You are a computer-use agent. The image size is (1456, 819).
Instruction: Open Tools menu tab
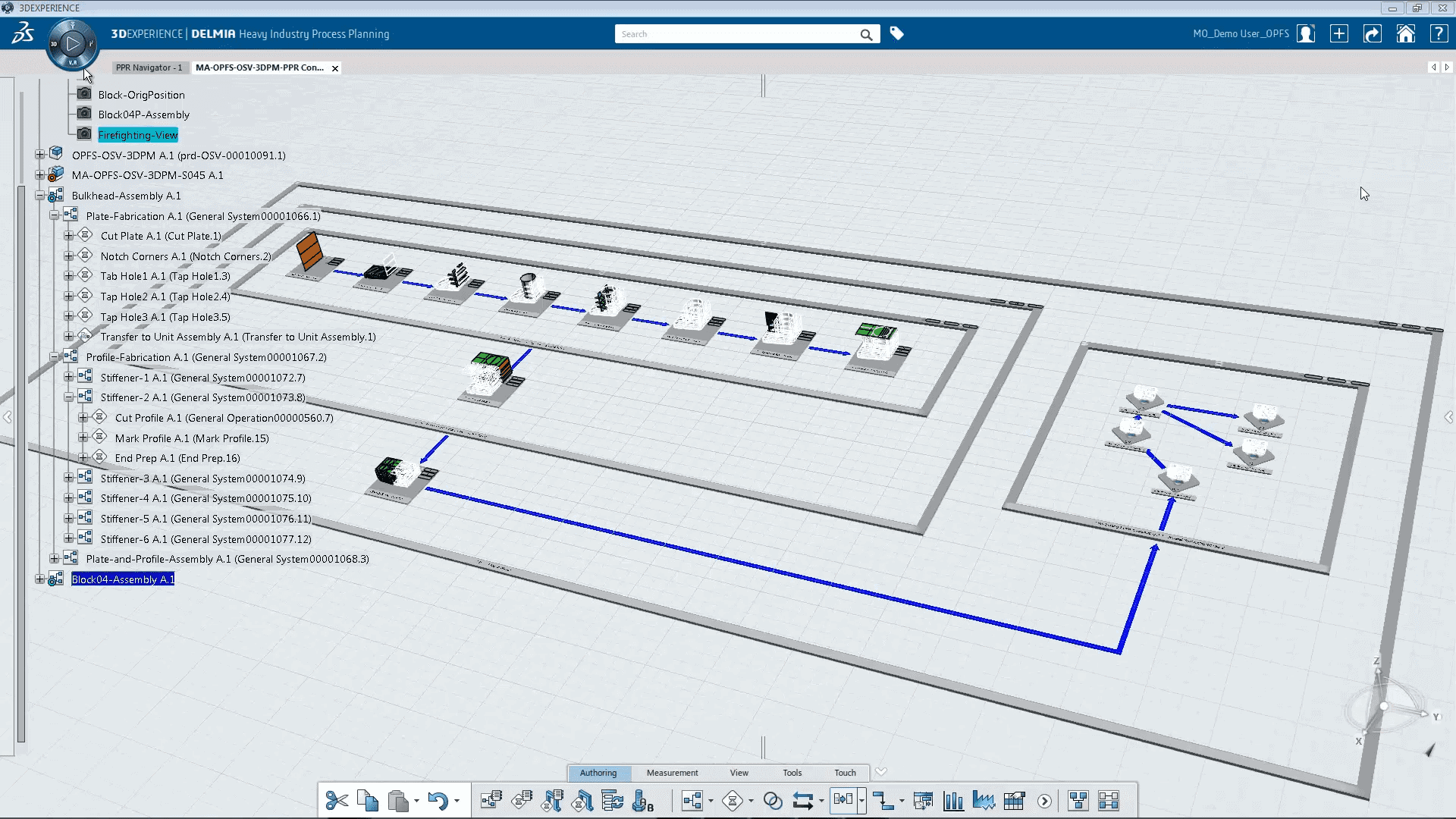(x=792, y=772)
